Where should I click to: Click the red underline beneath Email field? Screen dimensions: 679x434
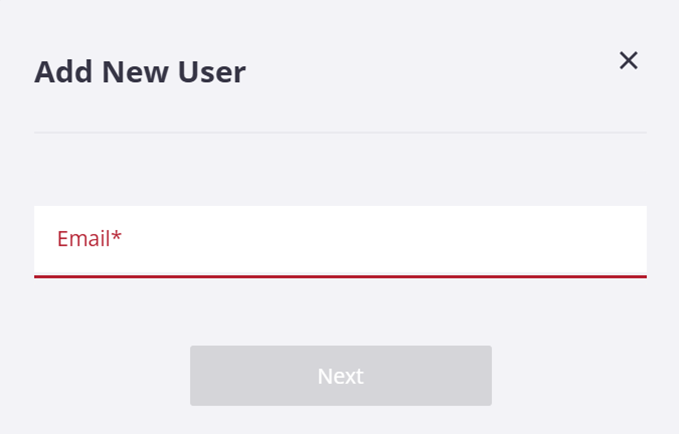point(340,275)
